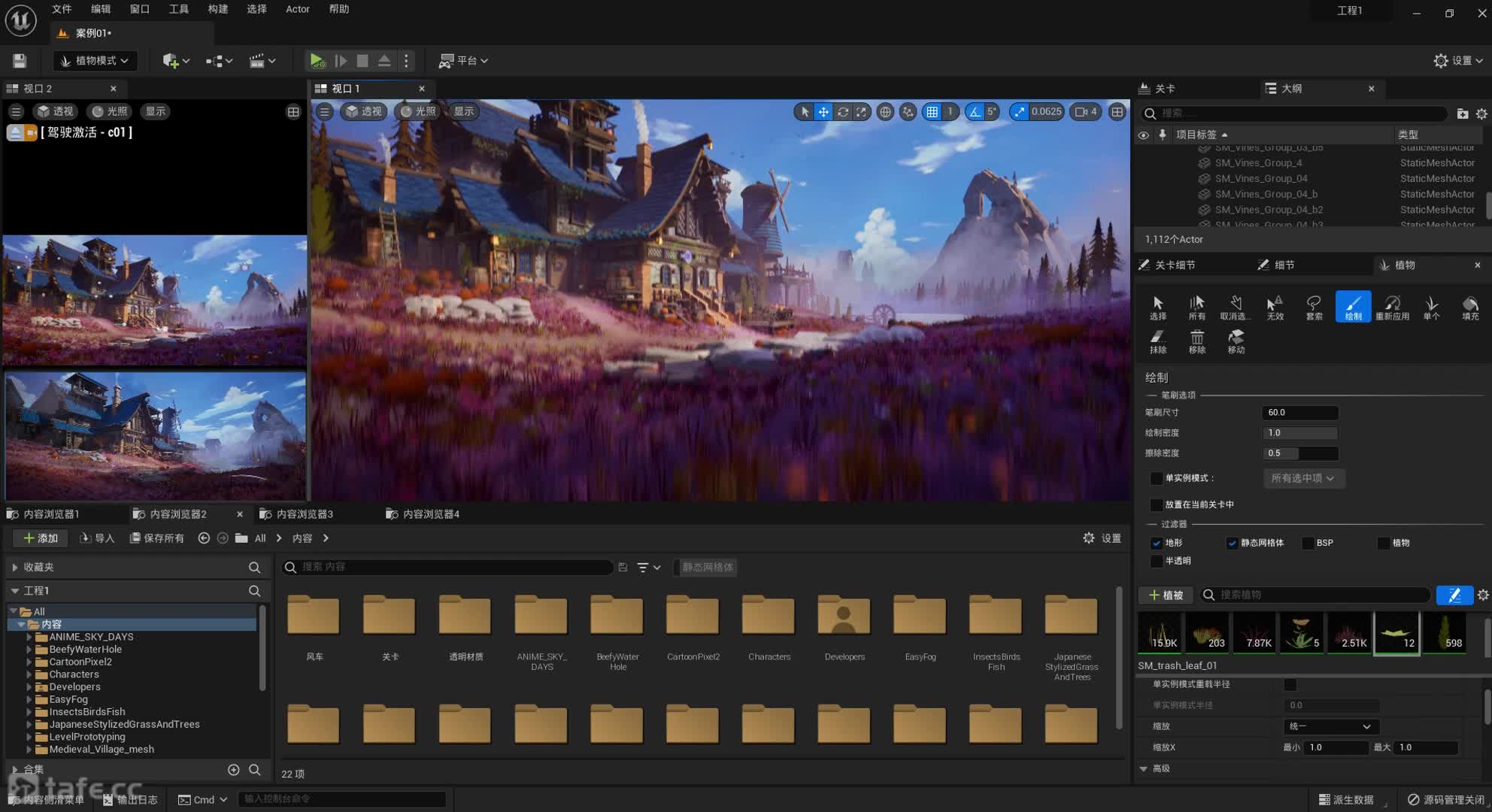Uncheck the 地形 filter checkbox
The image size is (1492, 812).
click(x=1157, y=543)
